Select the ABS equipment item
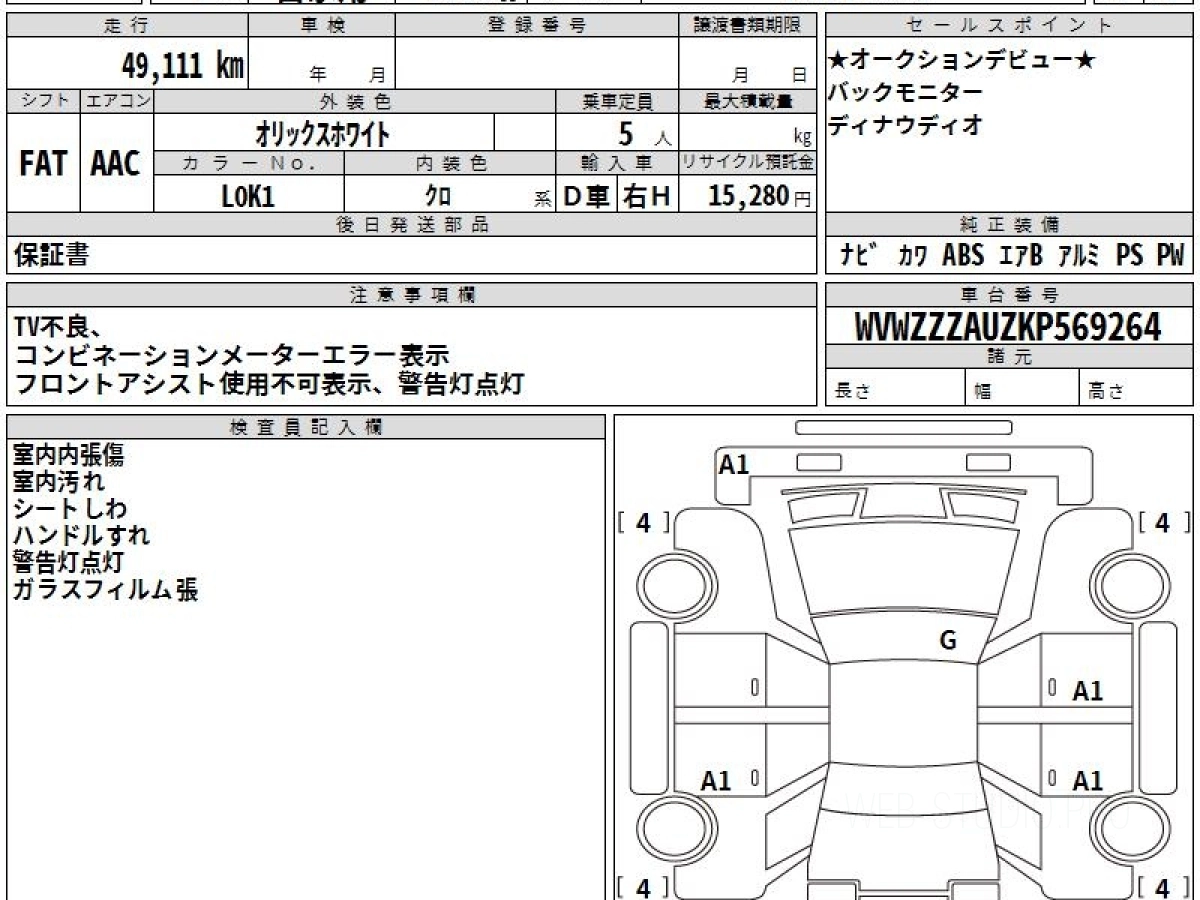 tap(964, 256)
